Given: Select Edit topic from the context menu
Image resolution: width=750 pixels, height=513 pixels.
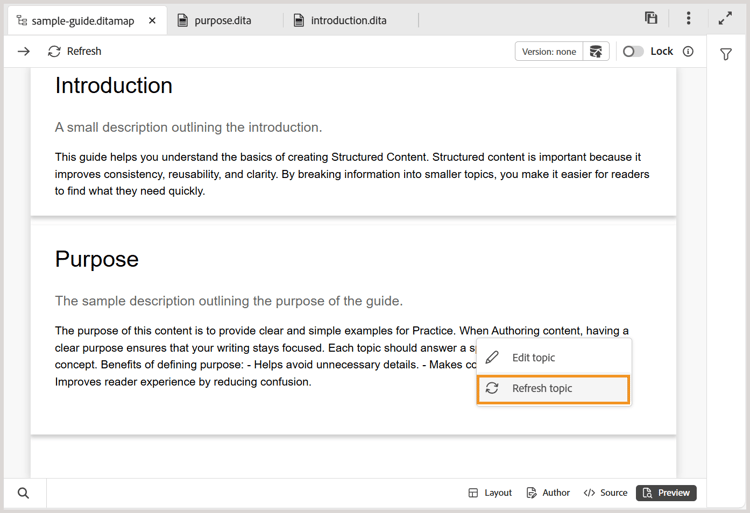Looking at the screenshot, I should (x=533, y=358).
